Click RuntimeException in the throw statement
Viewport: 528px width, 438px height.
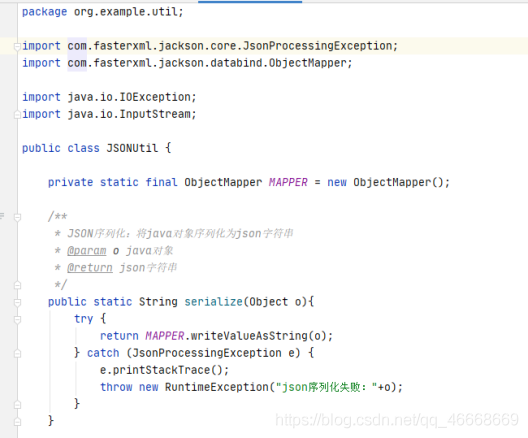217,387
